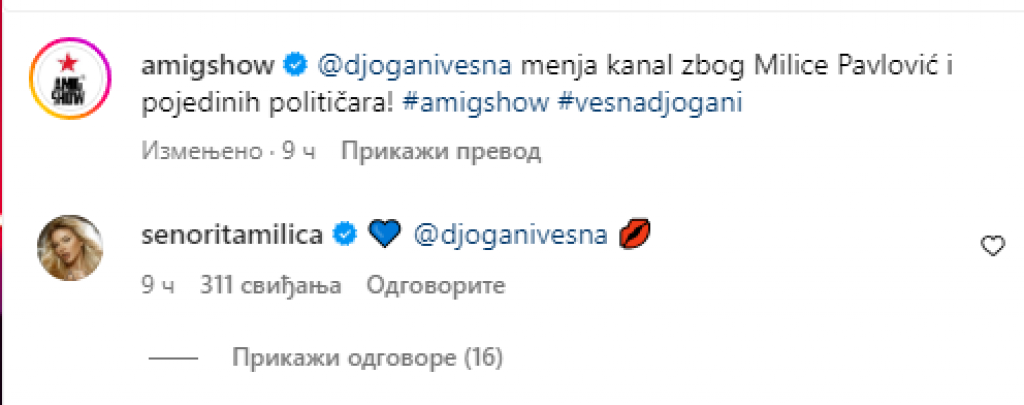This screenshot has width=1024, height=405.
Task: Click Одговорите to reply to the comment
Action: click(x=436, y=286)
